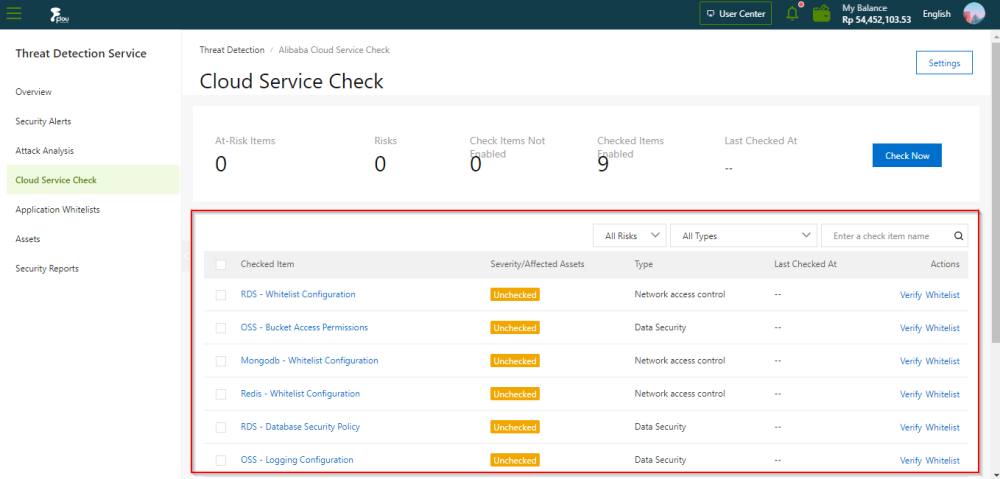Check the RDS - Database Security Policy row
This screenshot has height=479, width=1000.
[221, 427]
